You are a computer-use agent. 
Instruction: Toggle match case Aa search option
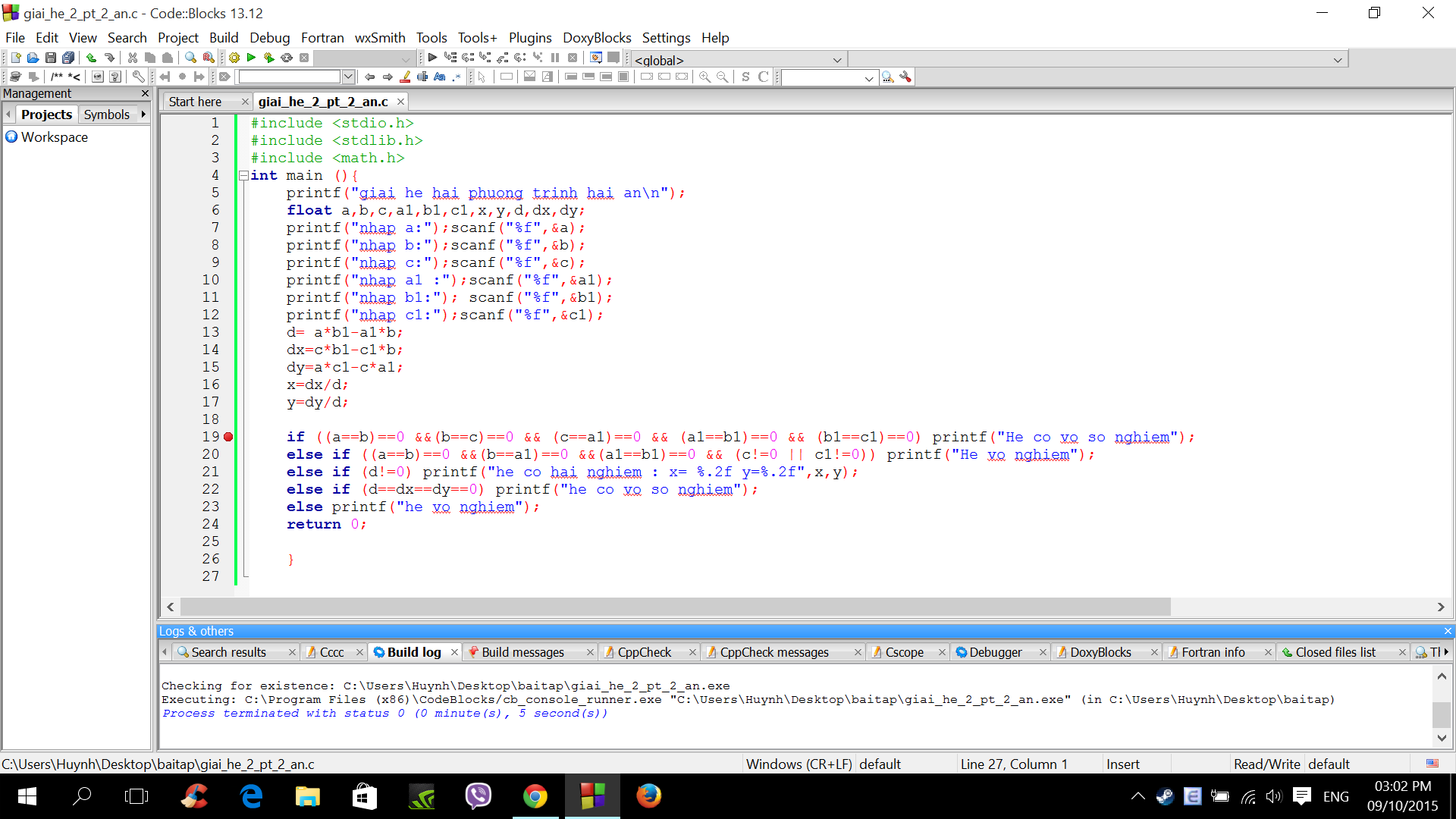tap(439, 77)
